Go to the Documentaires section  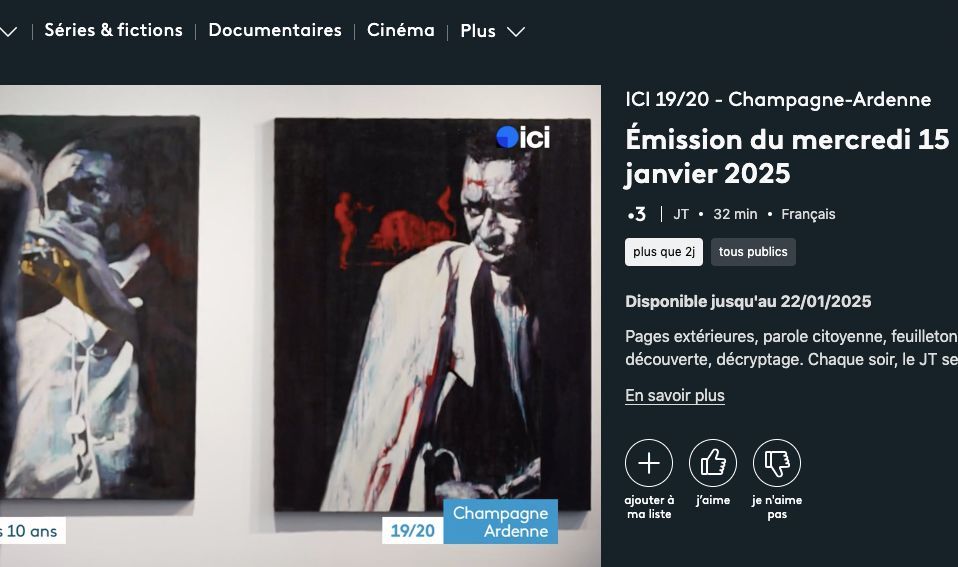(x=275, y=30)
